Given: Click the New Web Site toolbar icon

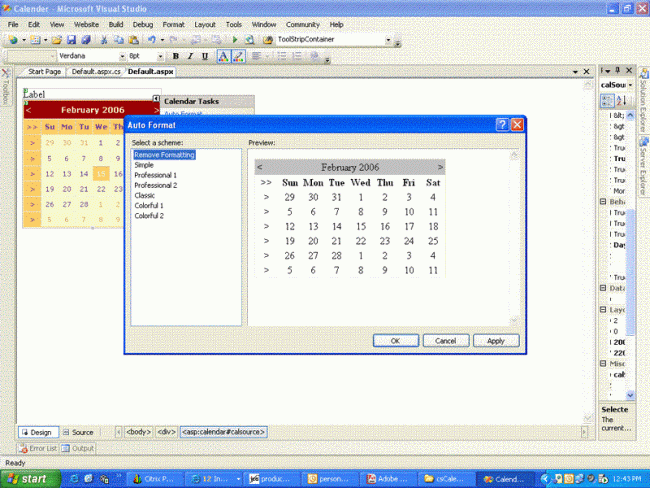Looking at the screenshot, I should click(13, 39).
